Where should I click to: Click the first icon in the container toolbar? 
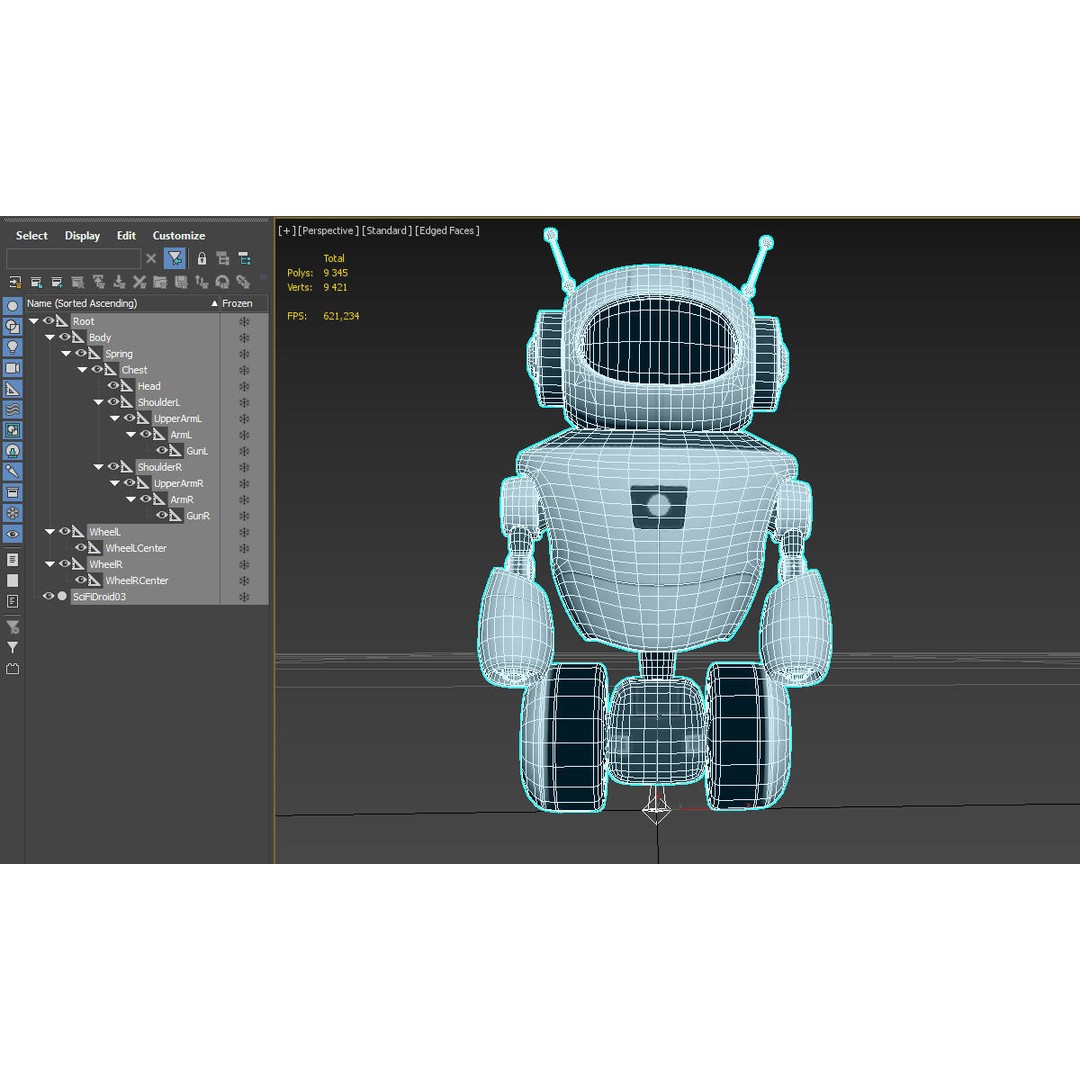click(x=15, y=281)
